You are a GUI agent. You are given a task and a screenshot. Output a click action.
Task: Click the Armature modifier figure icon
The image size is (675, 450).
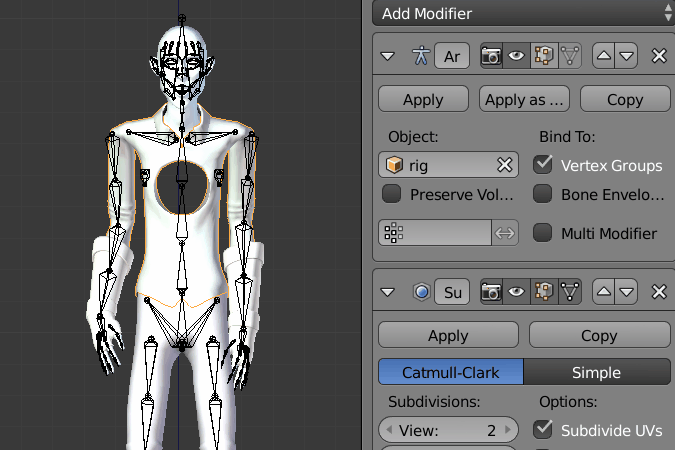[x=421, y=56]
